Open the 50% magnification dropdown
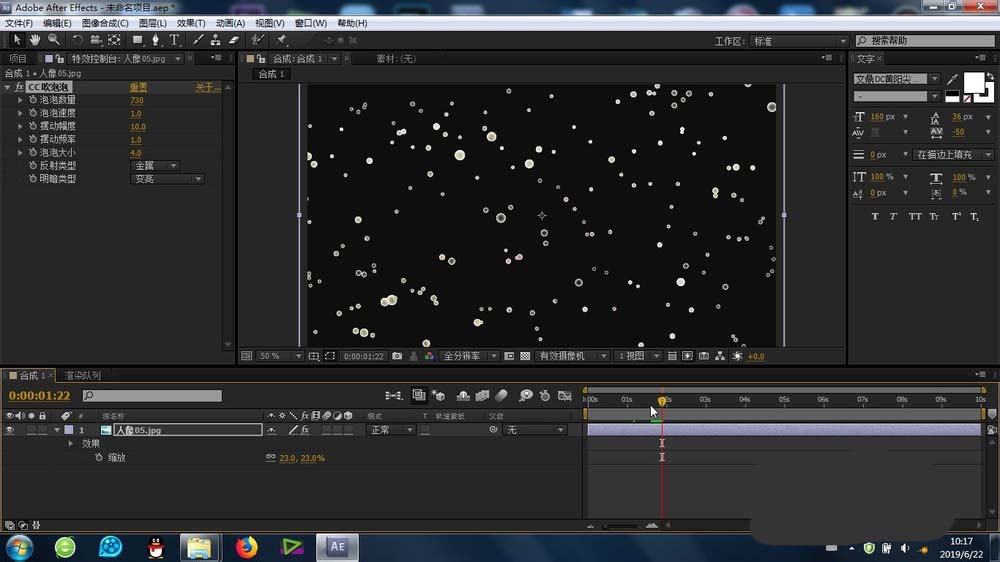This screenshot has height=562, width=1000. (x=280, y=356)
